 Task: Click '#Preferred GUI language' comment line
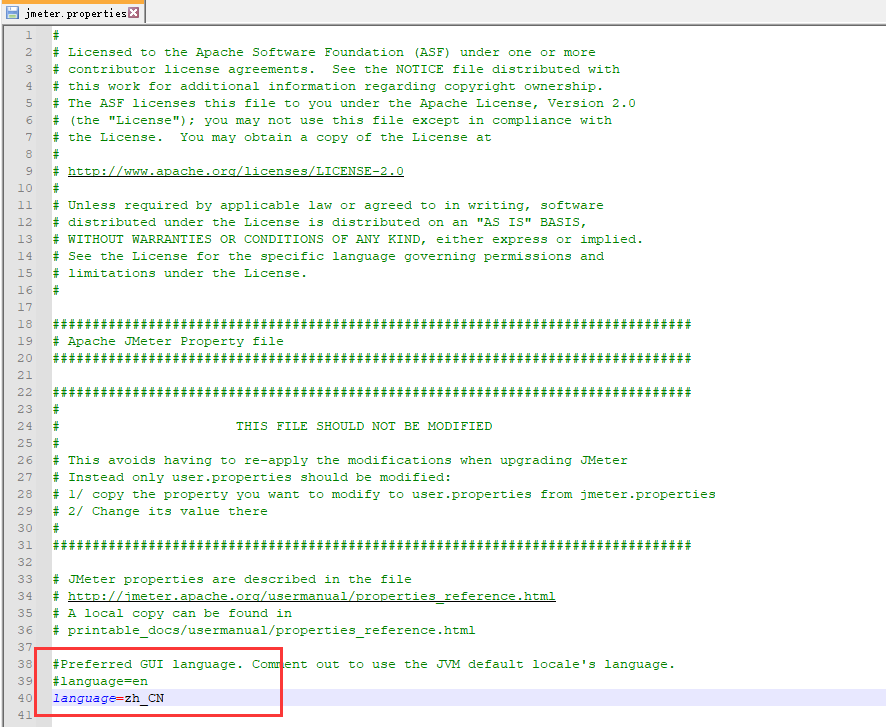pyautogui.click(x=364, y=664)
